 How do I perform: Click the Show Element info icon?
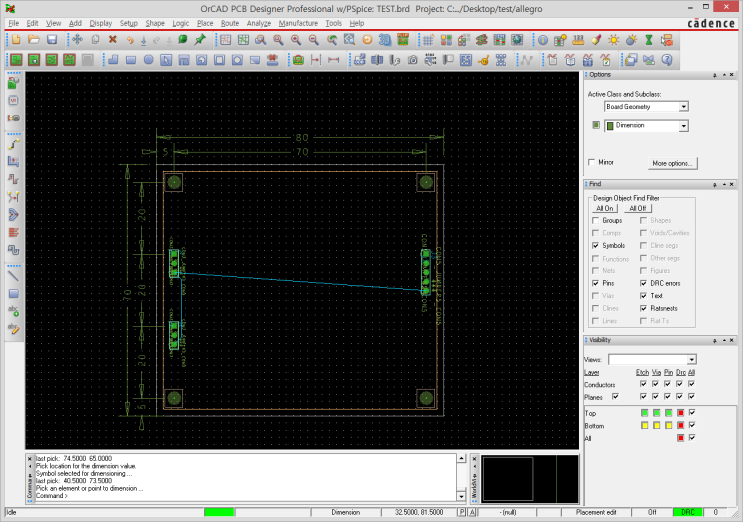click(x=543, y=40)
